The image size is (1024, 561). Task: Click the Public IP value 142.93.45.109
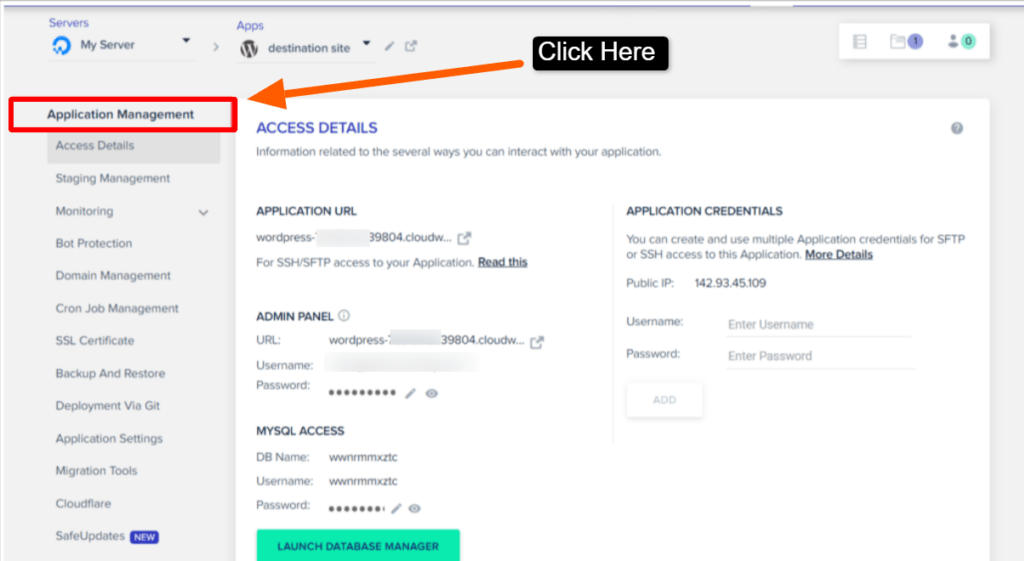coord(730,283)
